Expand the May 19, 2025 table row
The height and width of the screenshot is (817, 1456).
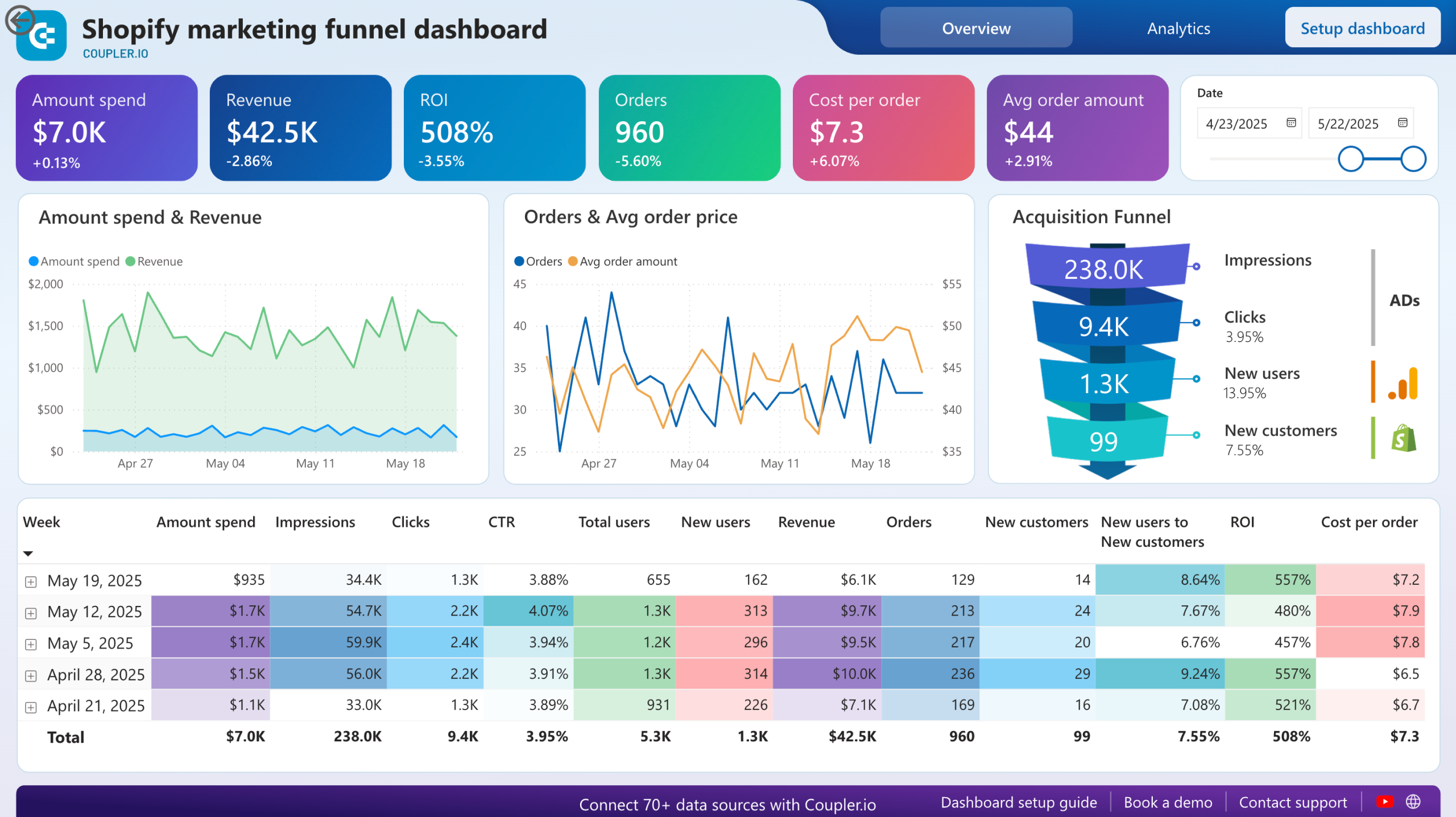tap(30, 581)
